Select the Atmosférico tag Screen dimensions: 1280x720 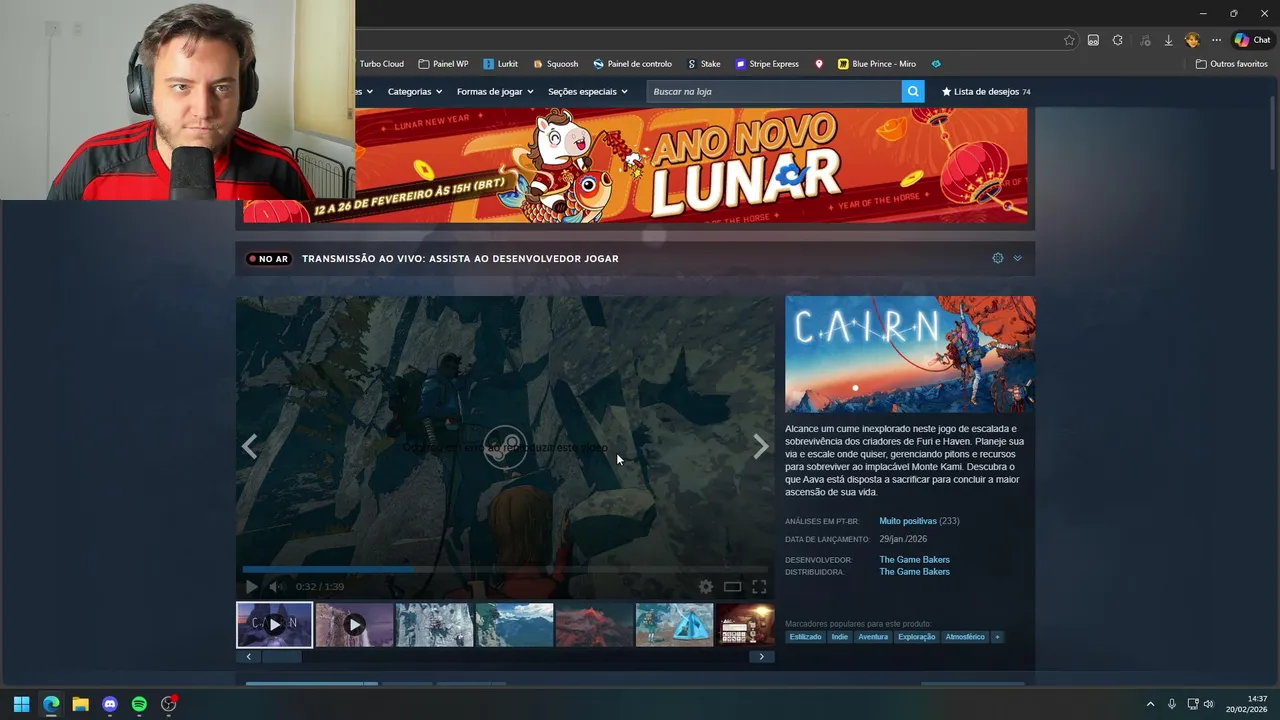pyautogui.click(x=965, y=637)
